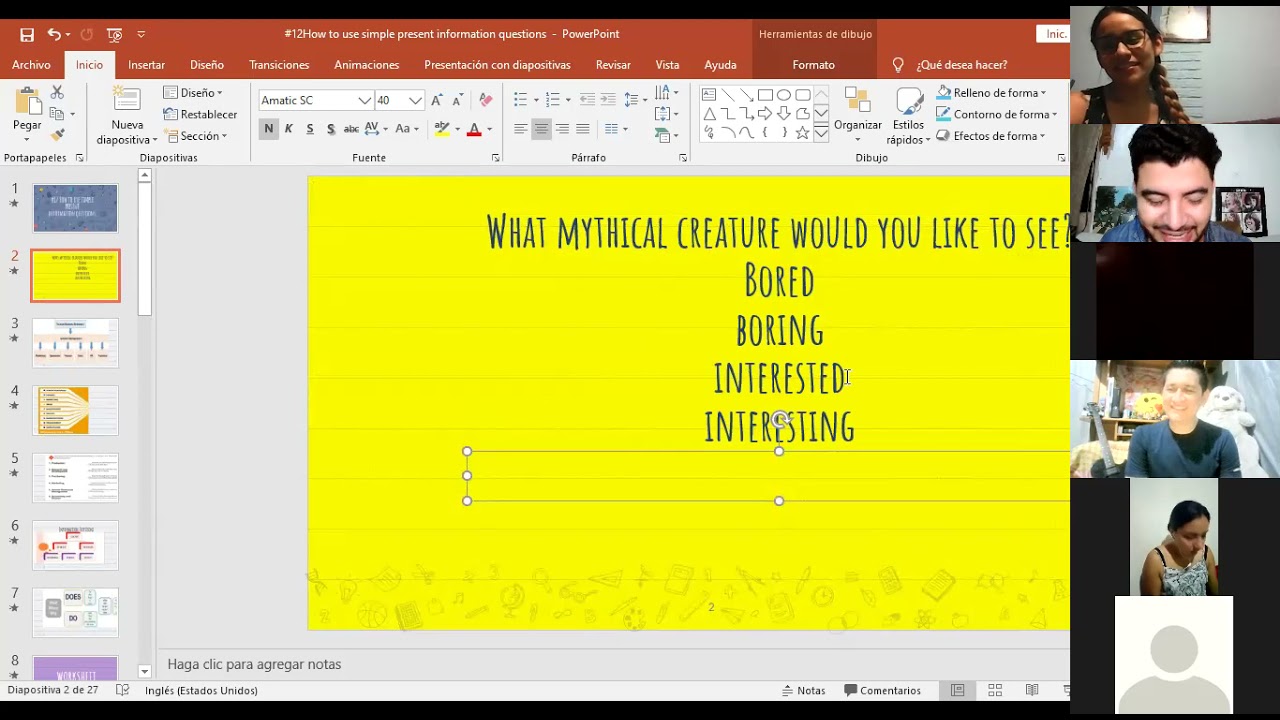Switch to the Transiciones tab
Image resolution: width=1280 pixels, height=720 pixels.
pyautogui.click(x=279, y=65)
